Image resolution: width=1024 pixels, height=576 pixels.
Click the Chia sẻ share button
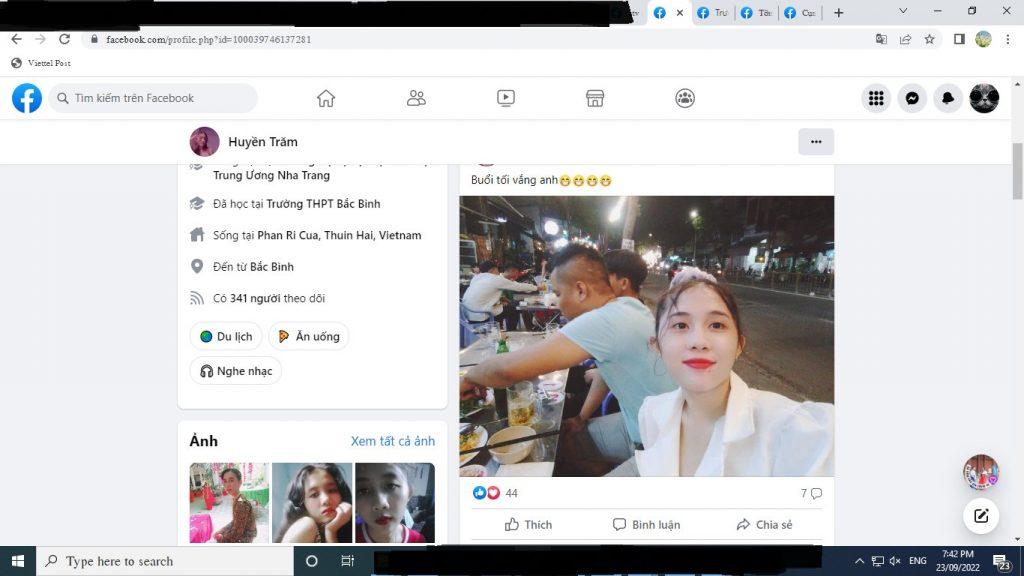[764, 525]
